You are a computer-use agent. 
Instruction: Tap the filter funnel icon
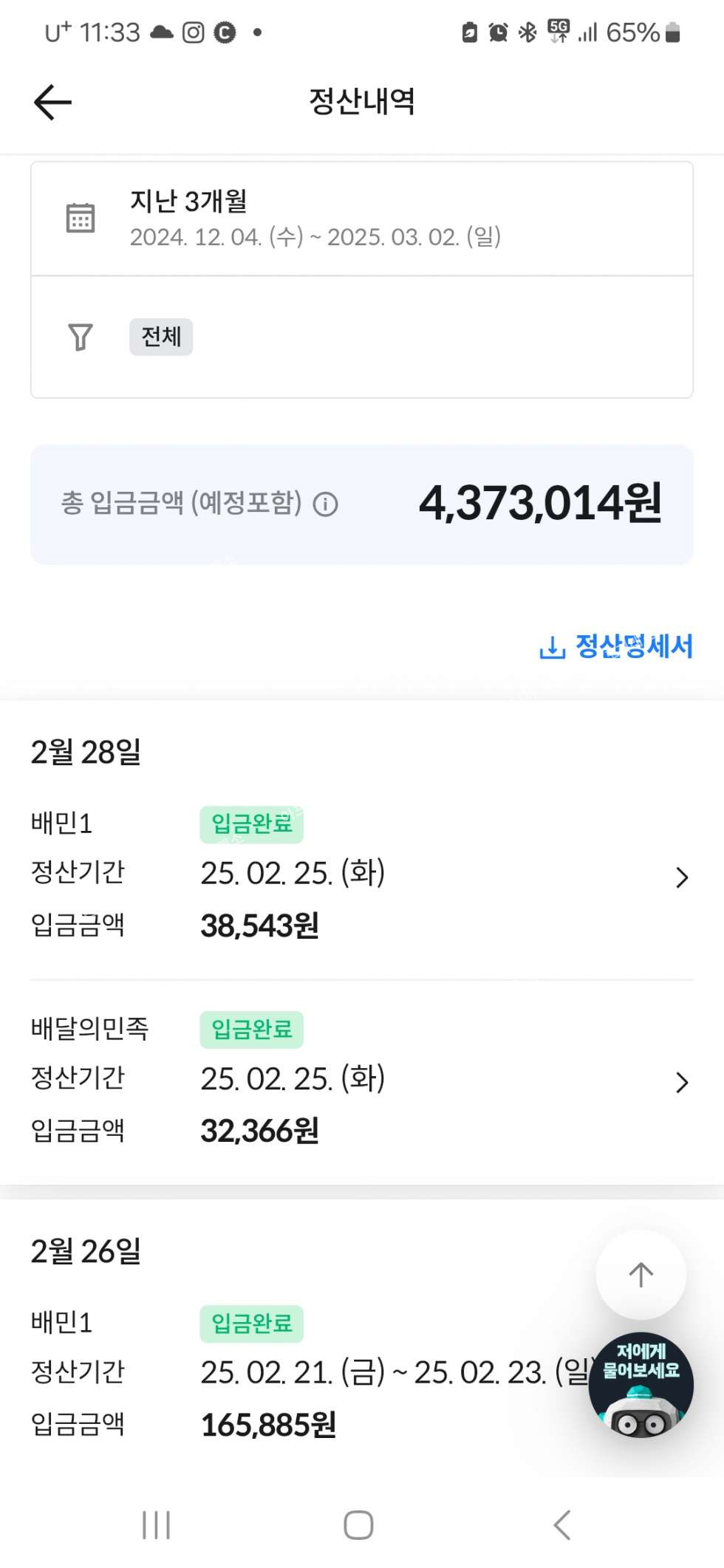pos(80,337)
